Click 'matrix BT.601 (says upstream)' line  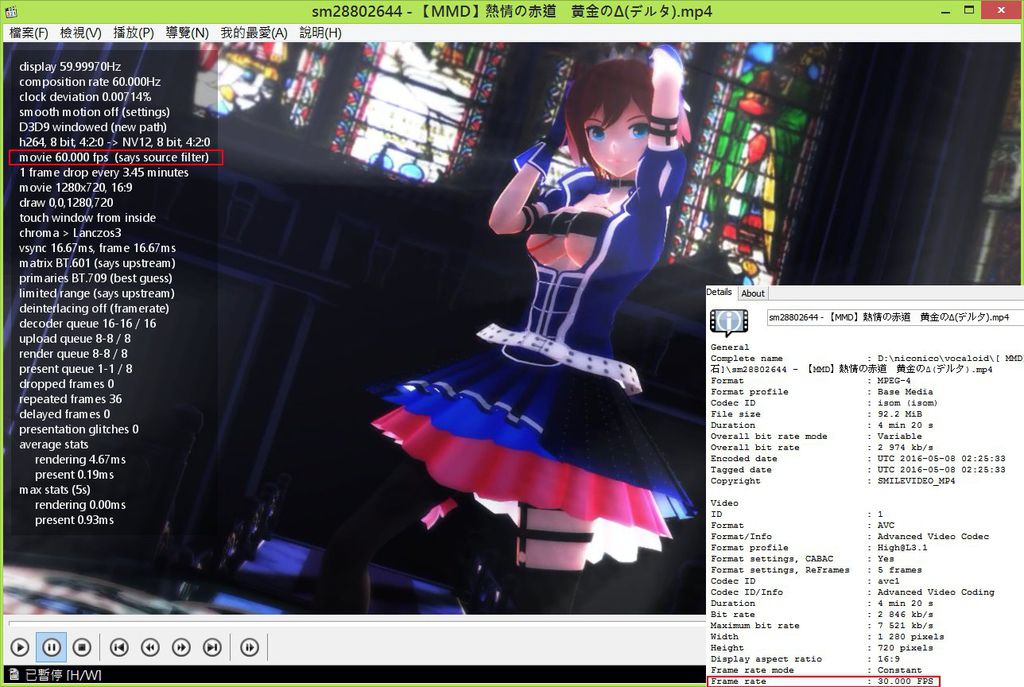(97, 263)
